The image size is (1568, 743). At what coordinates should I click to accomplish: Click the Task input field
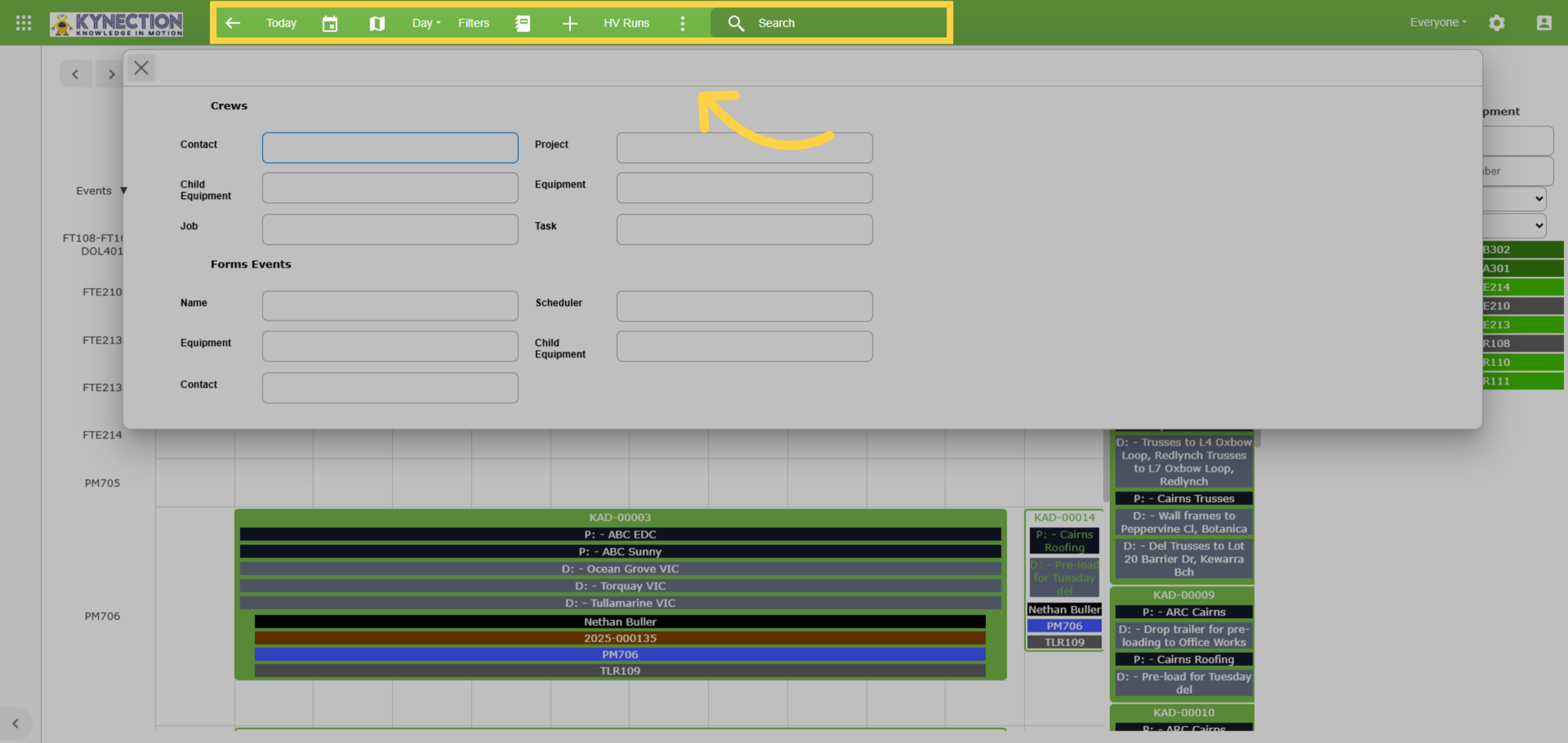[x=744, y=229]
